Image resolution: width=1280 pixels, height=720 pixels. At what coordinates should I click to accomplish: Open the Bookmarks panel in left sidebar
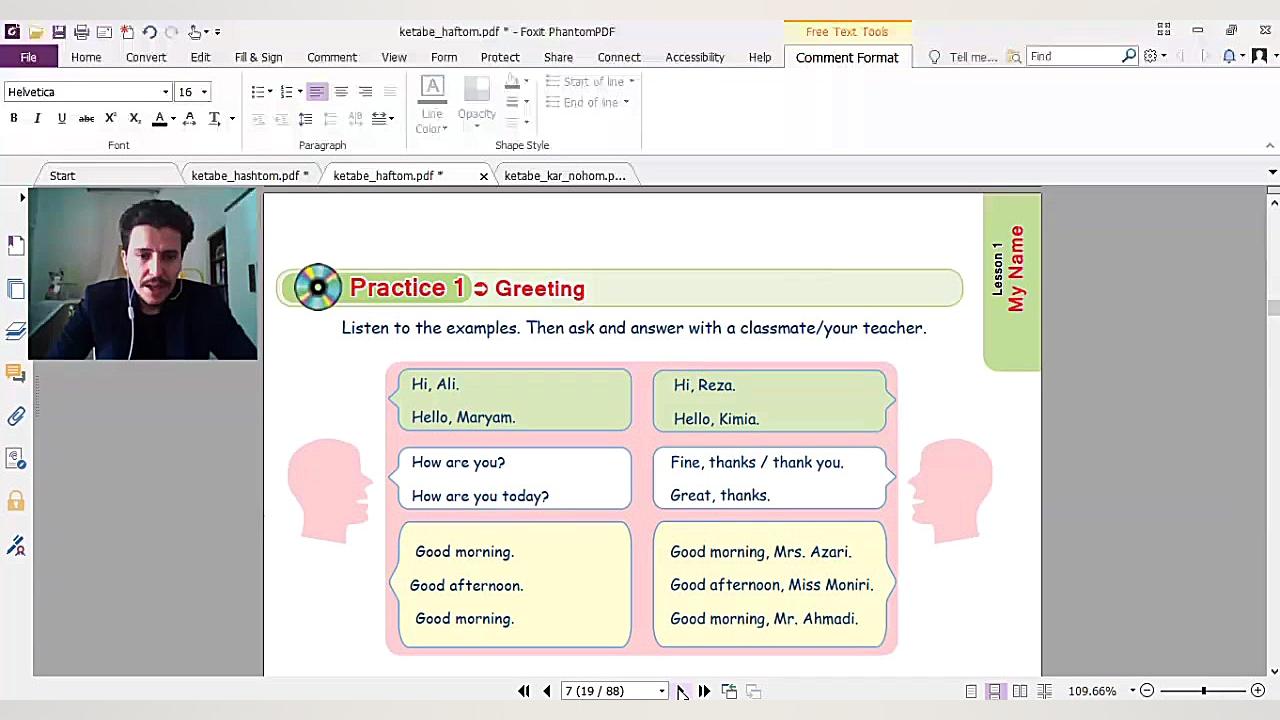click(16, 245)
